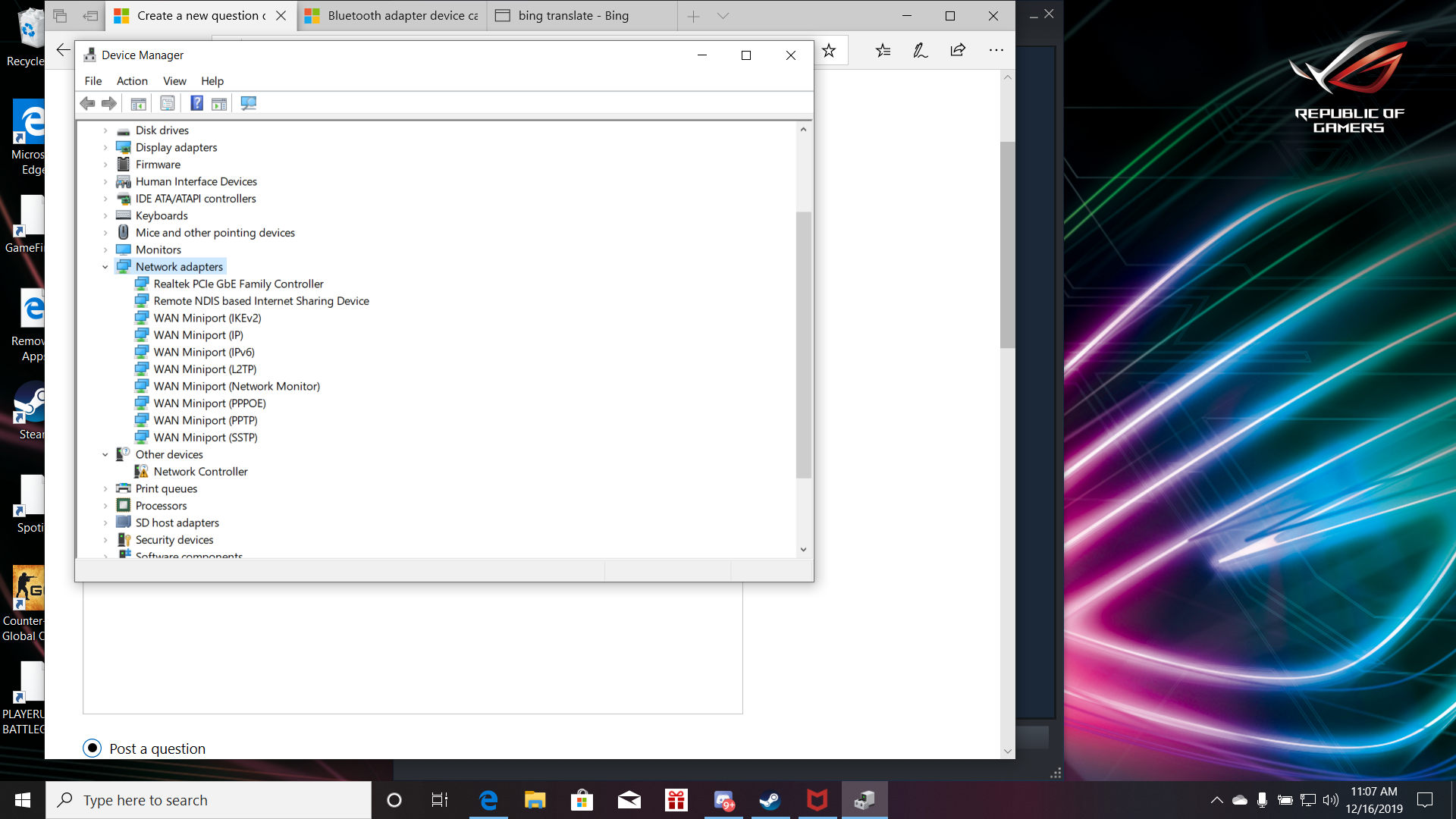
Task: Select the Network Controller warning device
Action: point(200,472)
